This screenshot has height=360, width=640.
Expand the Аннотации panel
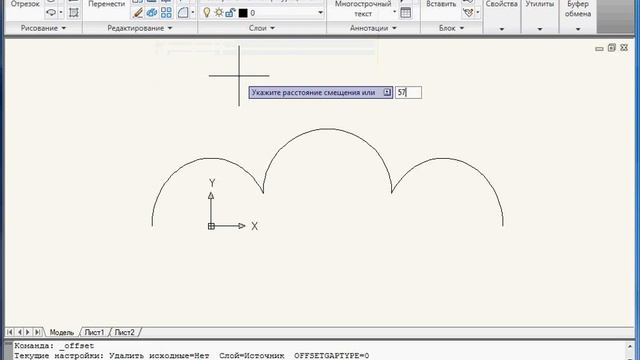[x=373, y=28]
